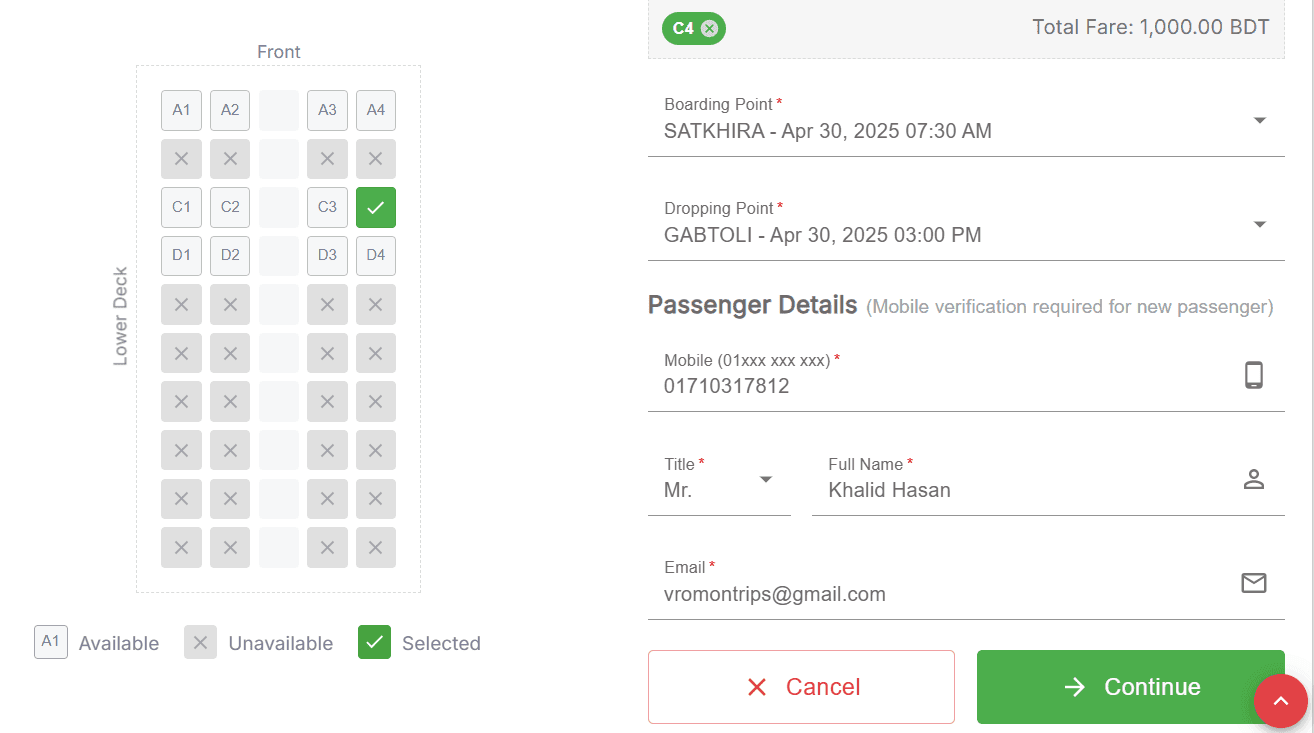The width and height of the screenshot is (1314, 733).
Task: Click the Continue button
Action: point(1130,687)
